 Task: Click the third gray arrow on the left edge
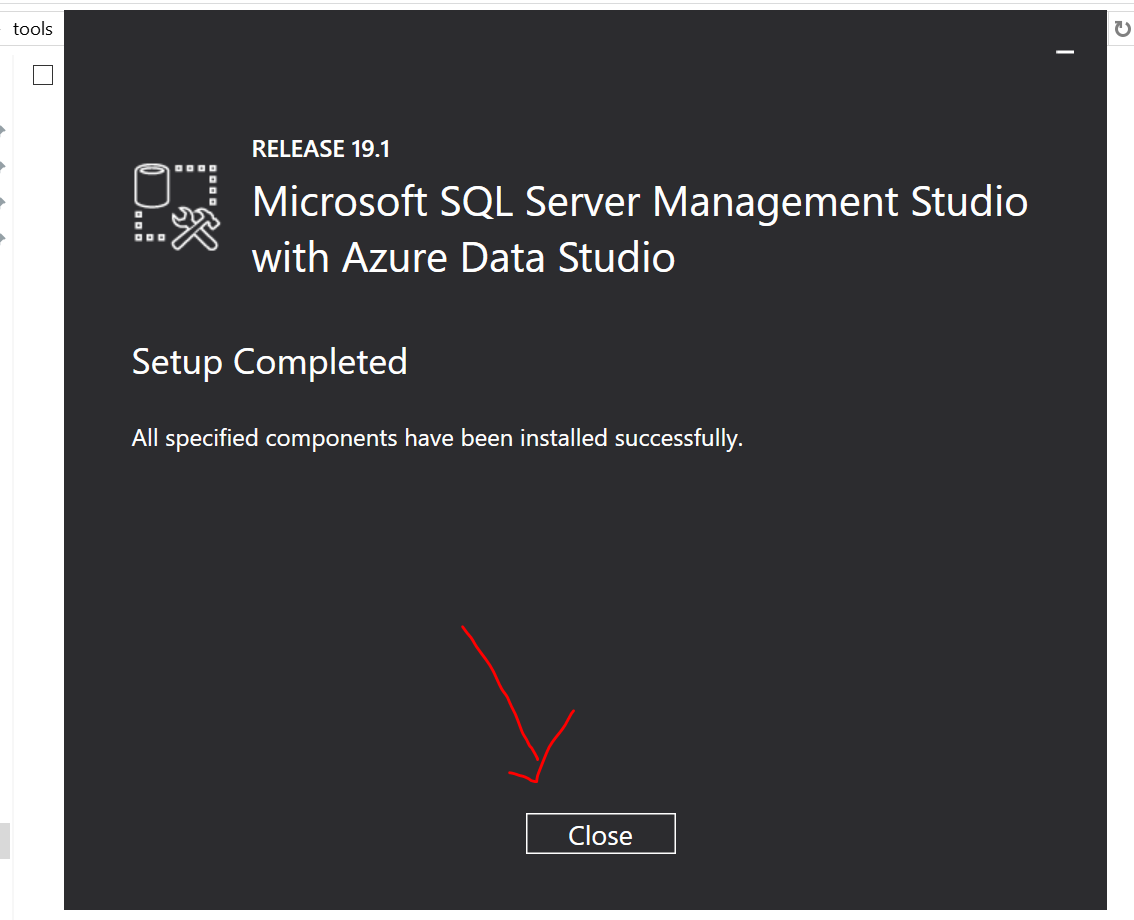2,202
